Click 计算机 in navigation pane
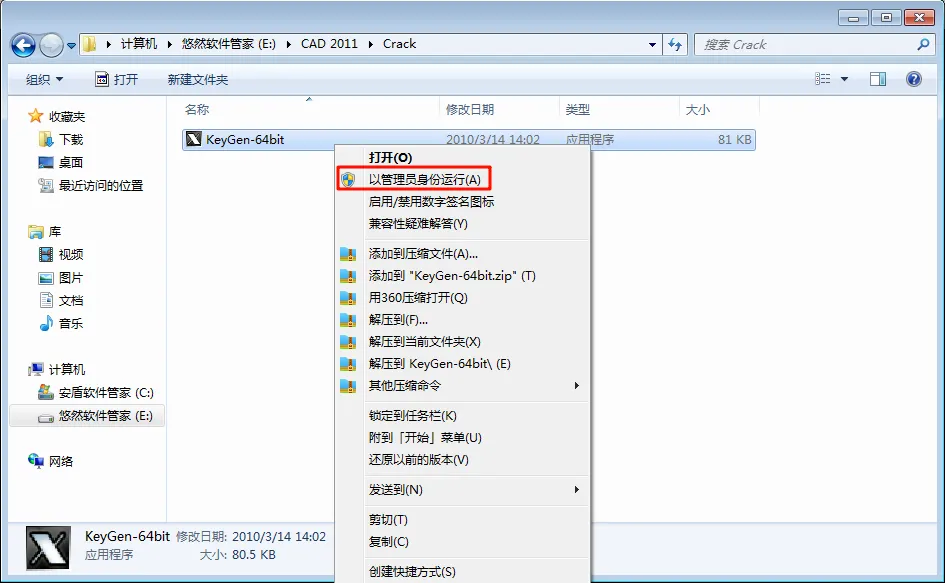This screenshot has height=583, width=945. click(x=67, y=369)
